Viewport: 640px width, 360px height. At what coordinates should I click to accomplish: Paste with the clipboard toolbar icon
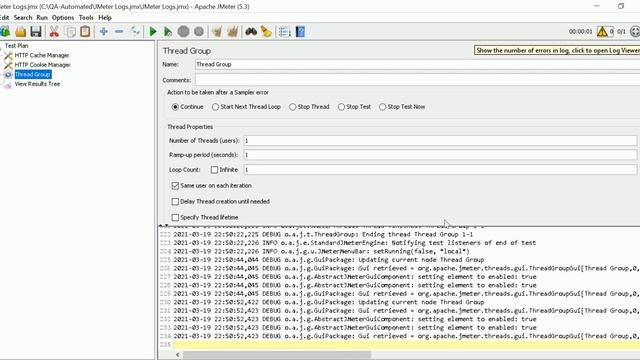pyautogui.click(x=85, y=31)
